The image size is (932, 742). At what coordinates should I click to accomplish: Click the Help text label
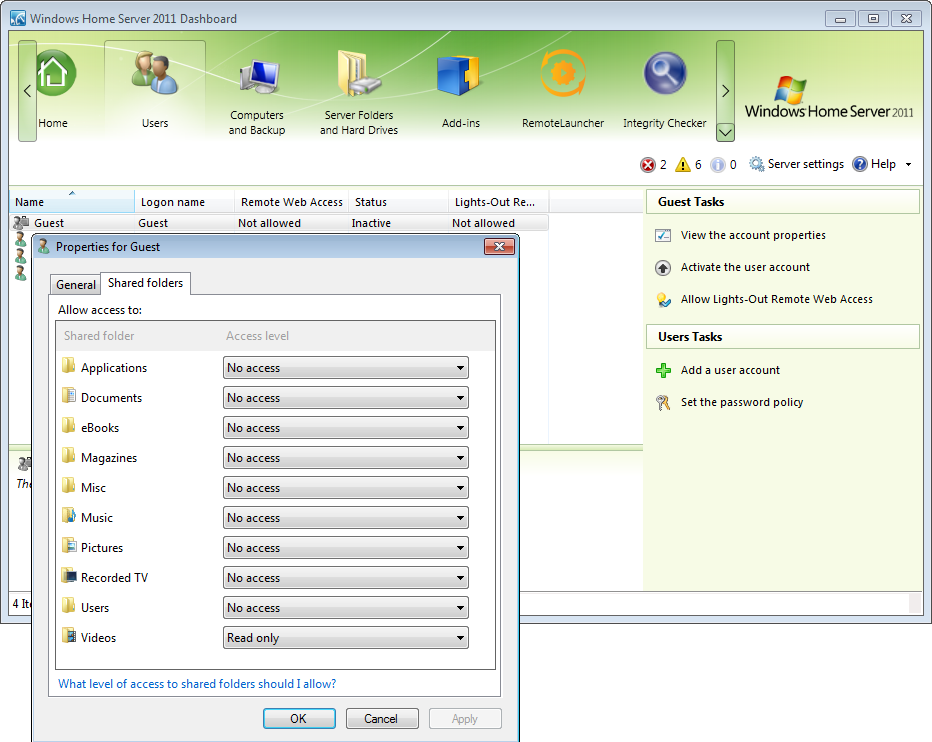tap(883, 164)
